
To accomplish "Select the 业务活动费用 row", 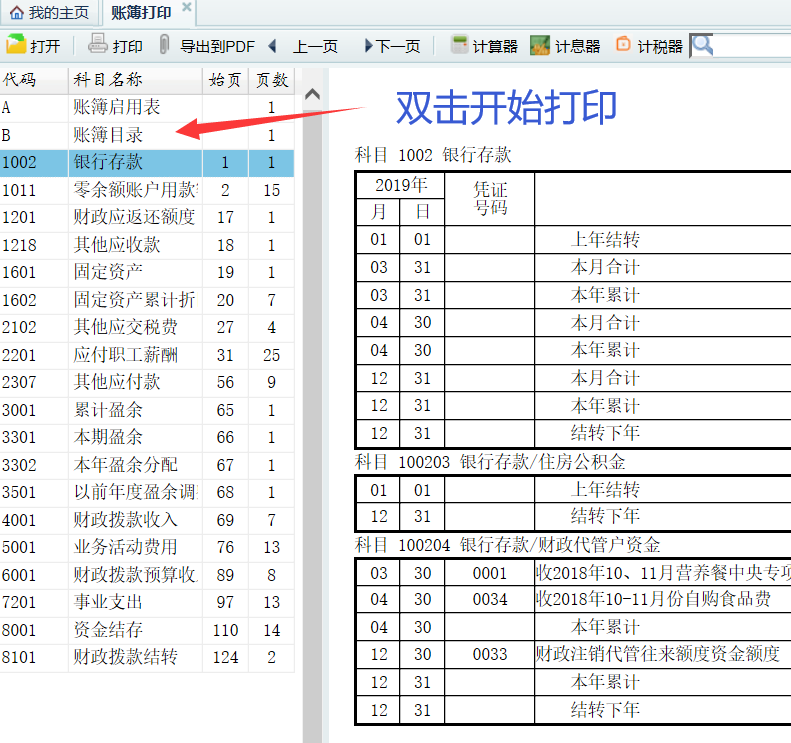I will point(147,547).
